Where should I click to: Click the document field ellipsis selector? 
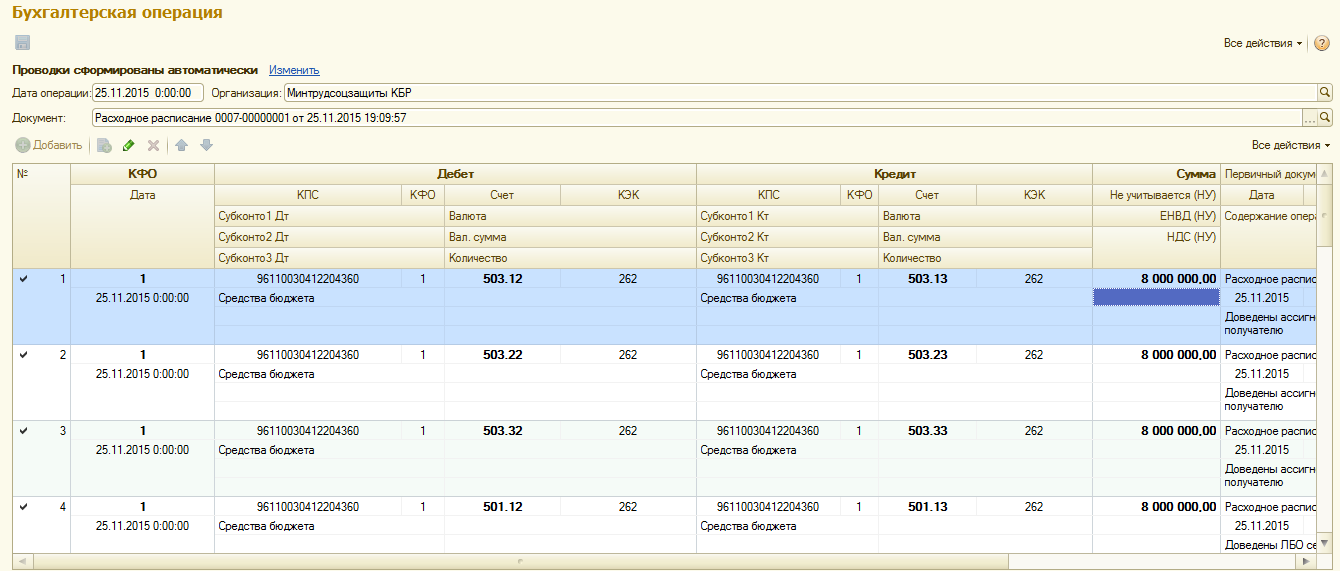tap(1309, 118)
